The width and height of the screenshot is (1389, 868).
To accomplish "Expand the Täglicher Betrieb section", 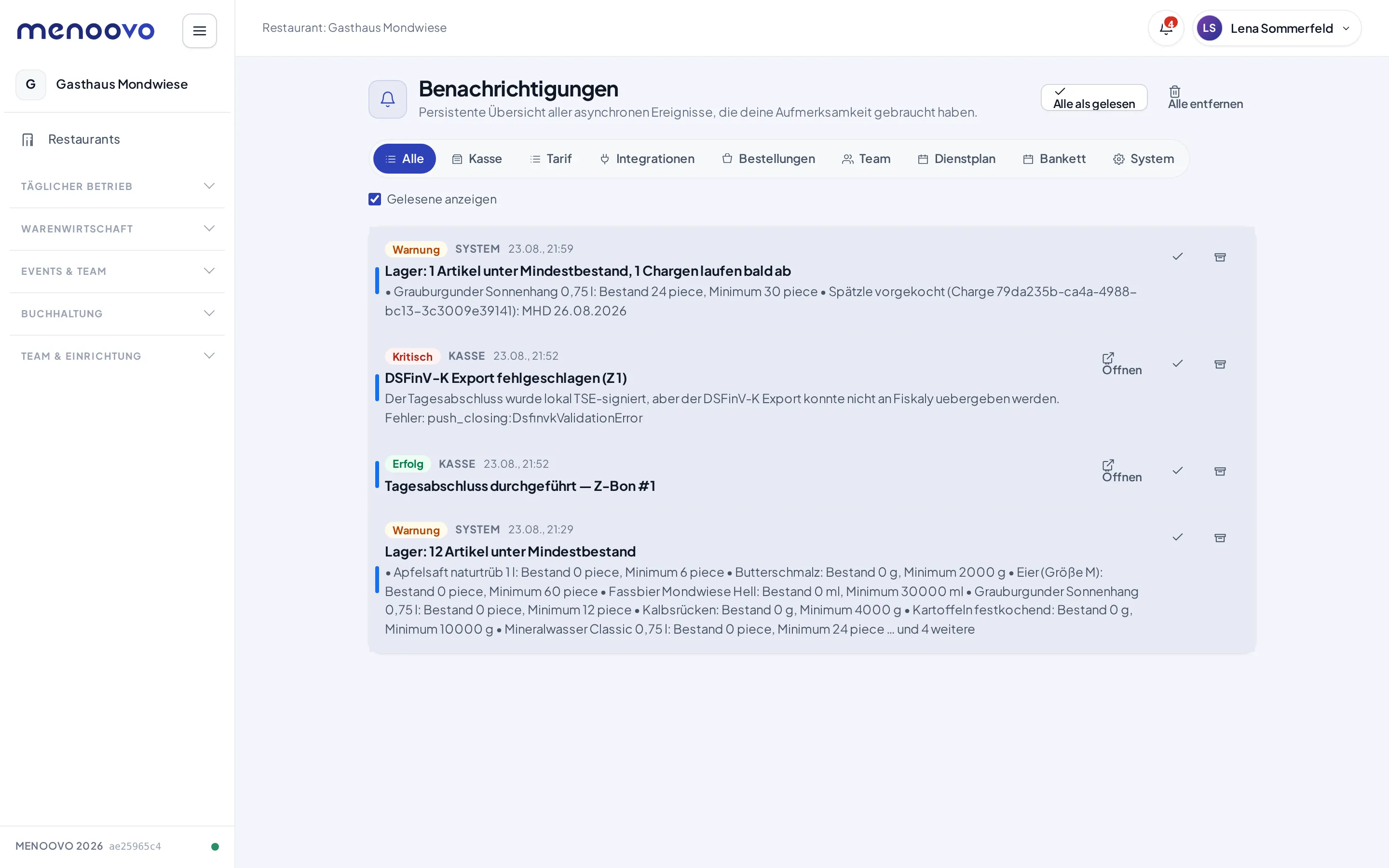I will coord(117,187).
